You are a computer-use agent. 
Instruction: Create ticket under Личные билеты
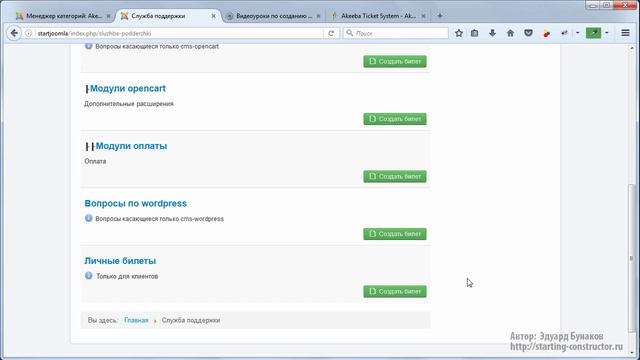395,291
